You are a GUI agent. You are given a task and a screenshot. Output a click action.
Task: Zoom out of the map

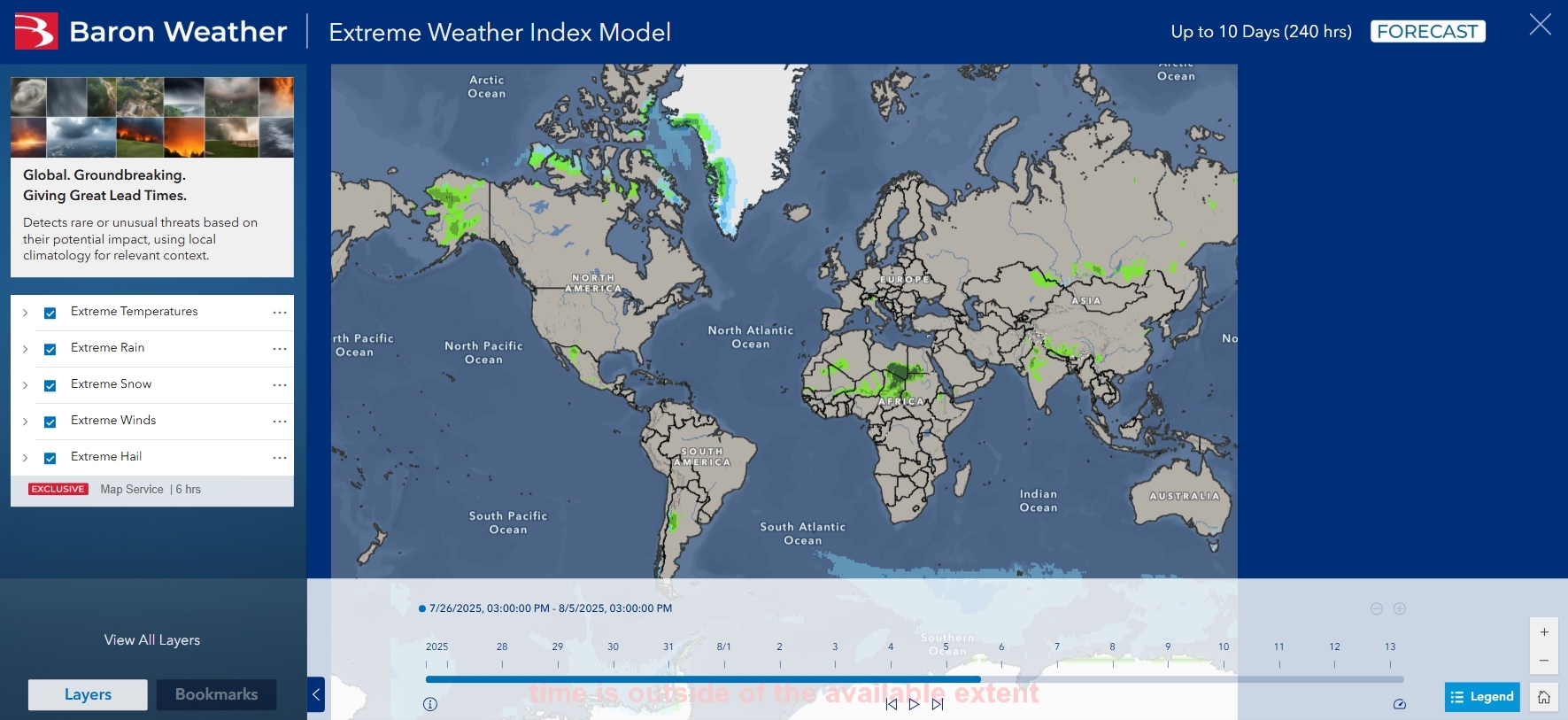[x=1543, y=661]
